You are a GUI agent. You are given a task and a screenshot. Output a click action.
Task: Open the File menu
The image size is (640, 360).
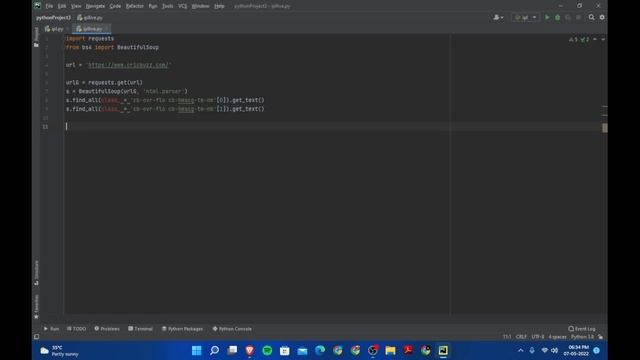coord(49,6)
